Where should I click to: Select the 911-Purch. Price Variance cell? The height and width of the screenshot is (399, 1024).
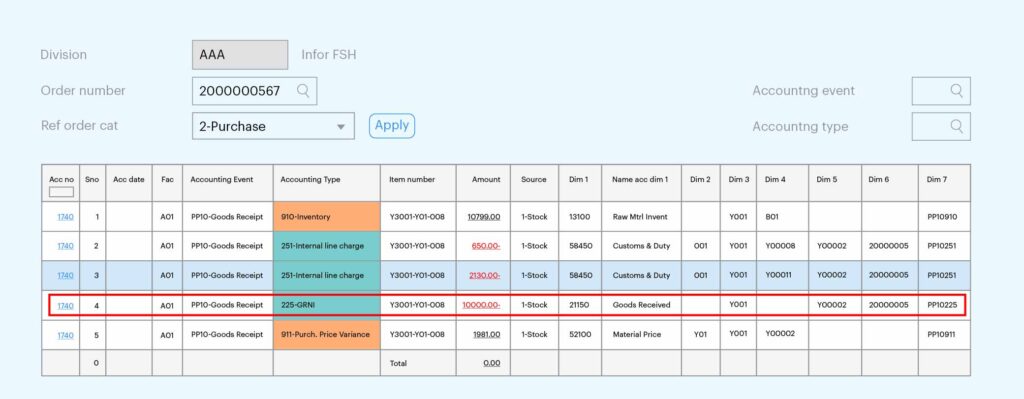click(327, 334)
